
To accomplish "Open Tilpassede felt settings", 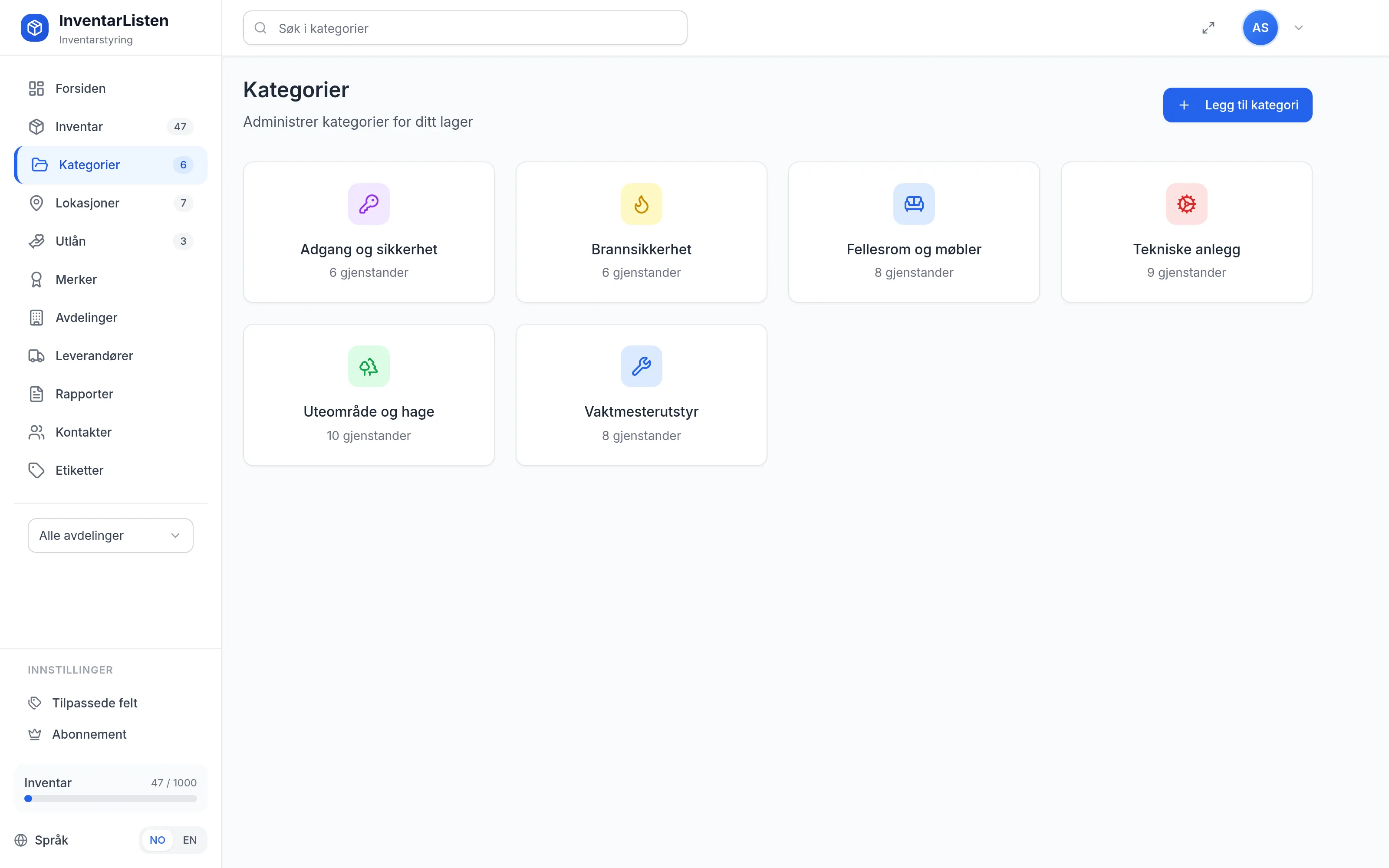I will pyautogui.click(x=110, y=703).
